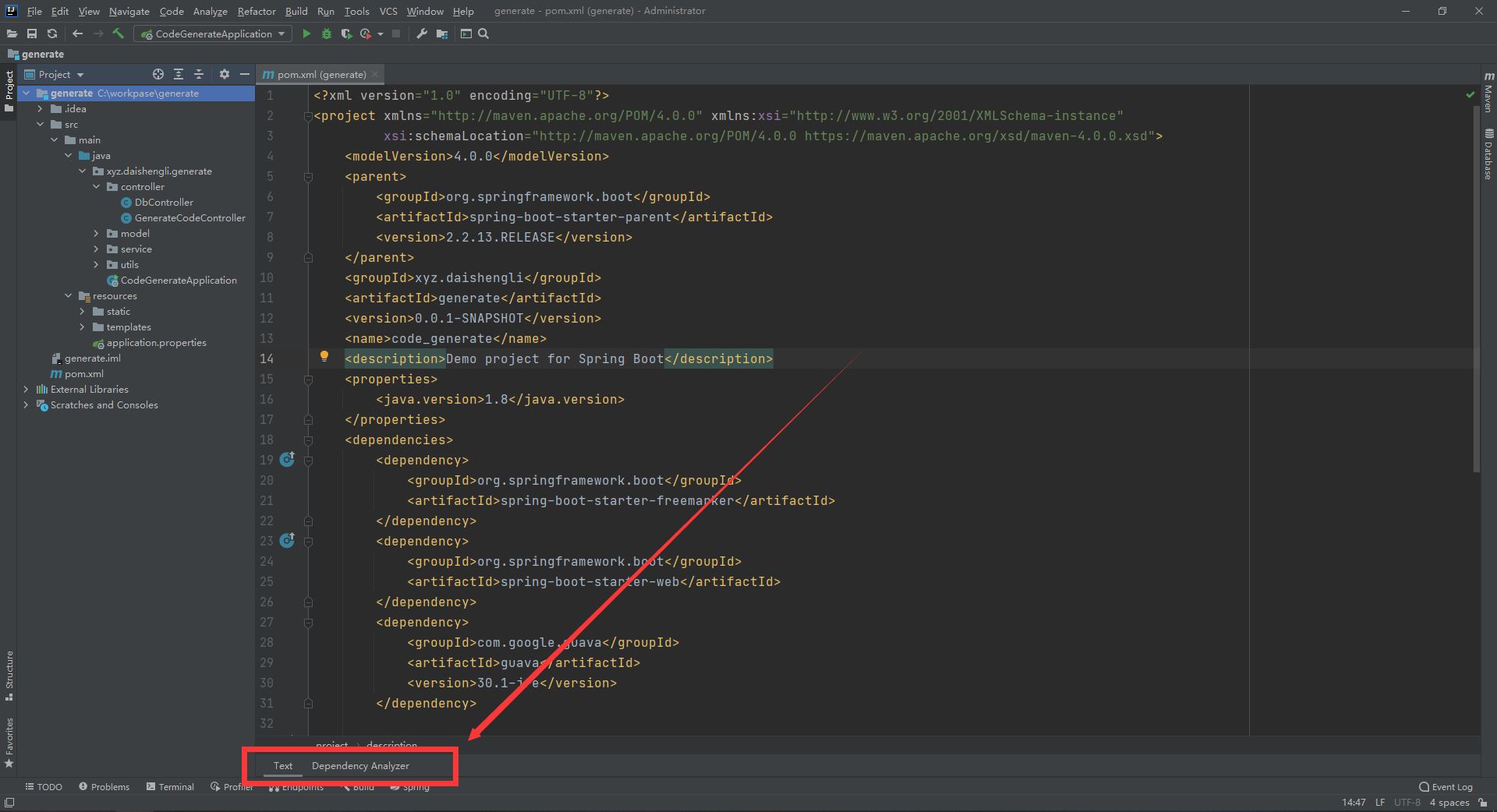Click the LF line separator in status bar
Screen dimensions: 1497x812
coord(1380,803)
